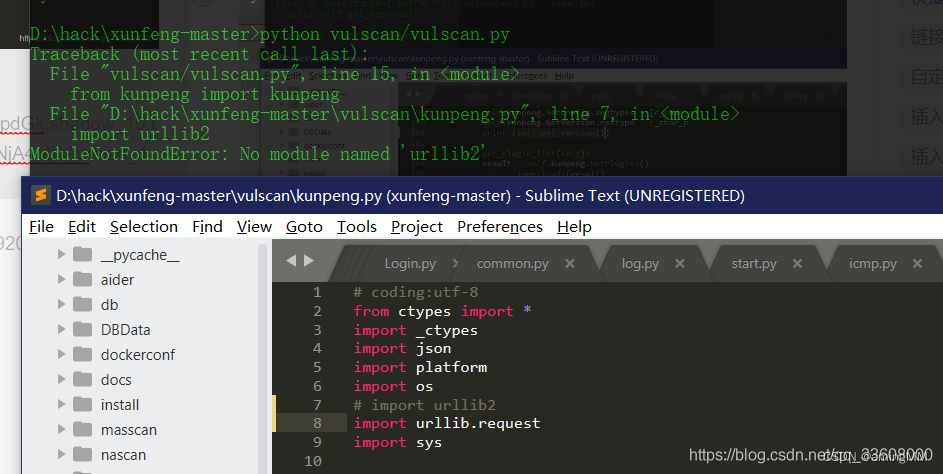943x474 pixels.
Task: Open the Selection menu
Action: pyautogui.click(x=144, y=227)
